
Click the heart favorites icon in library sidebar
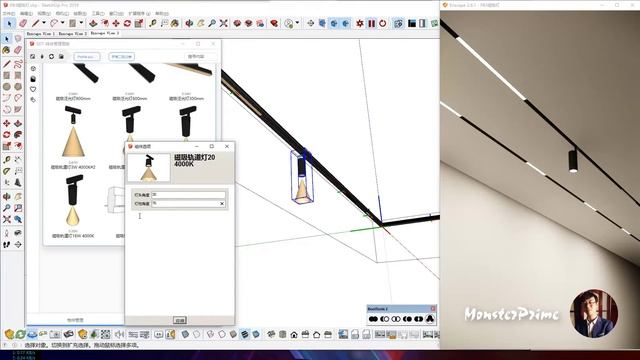tap(33, 89)
